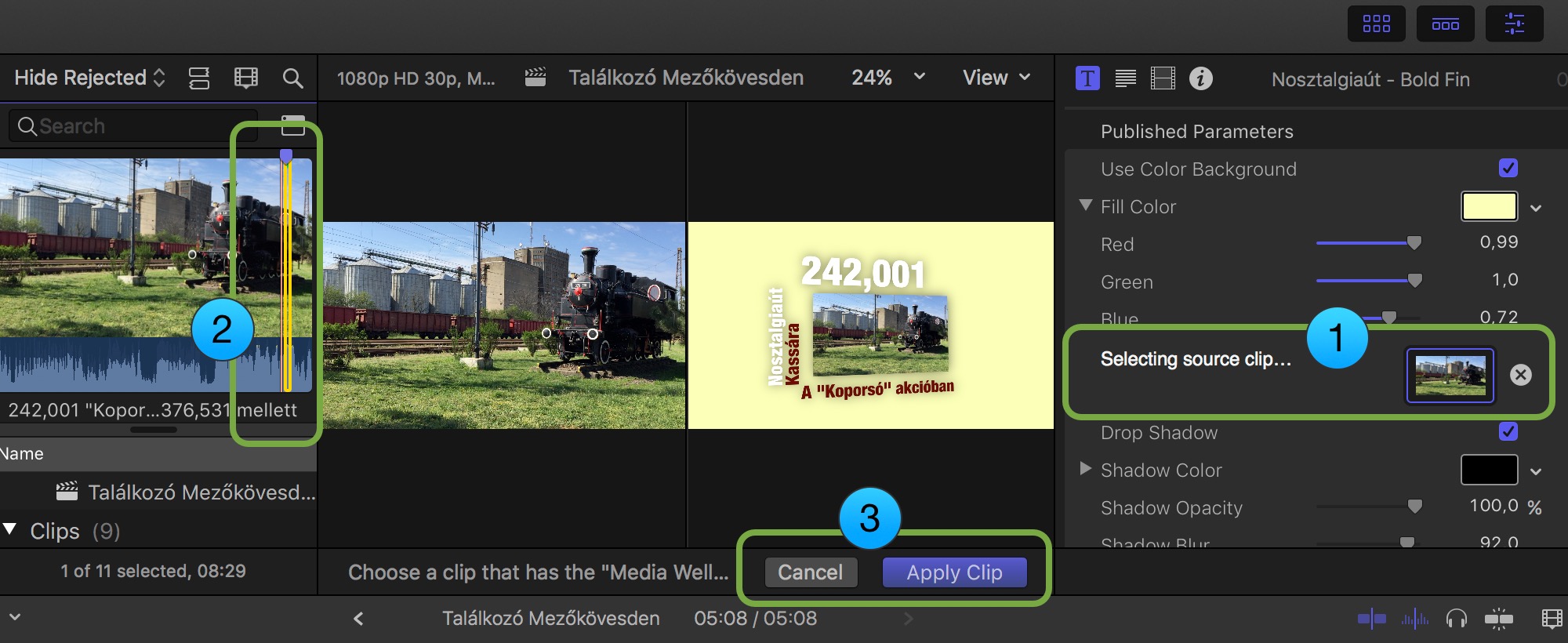
Task: Click the timecode 05:08 / 05:08
Action: pyautogui.click(x=755, y=619)
